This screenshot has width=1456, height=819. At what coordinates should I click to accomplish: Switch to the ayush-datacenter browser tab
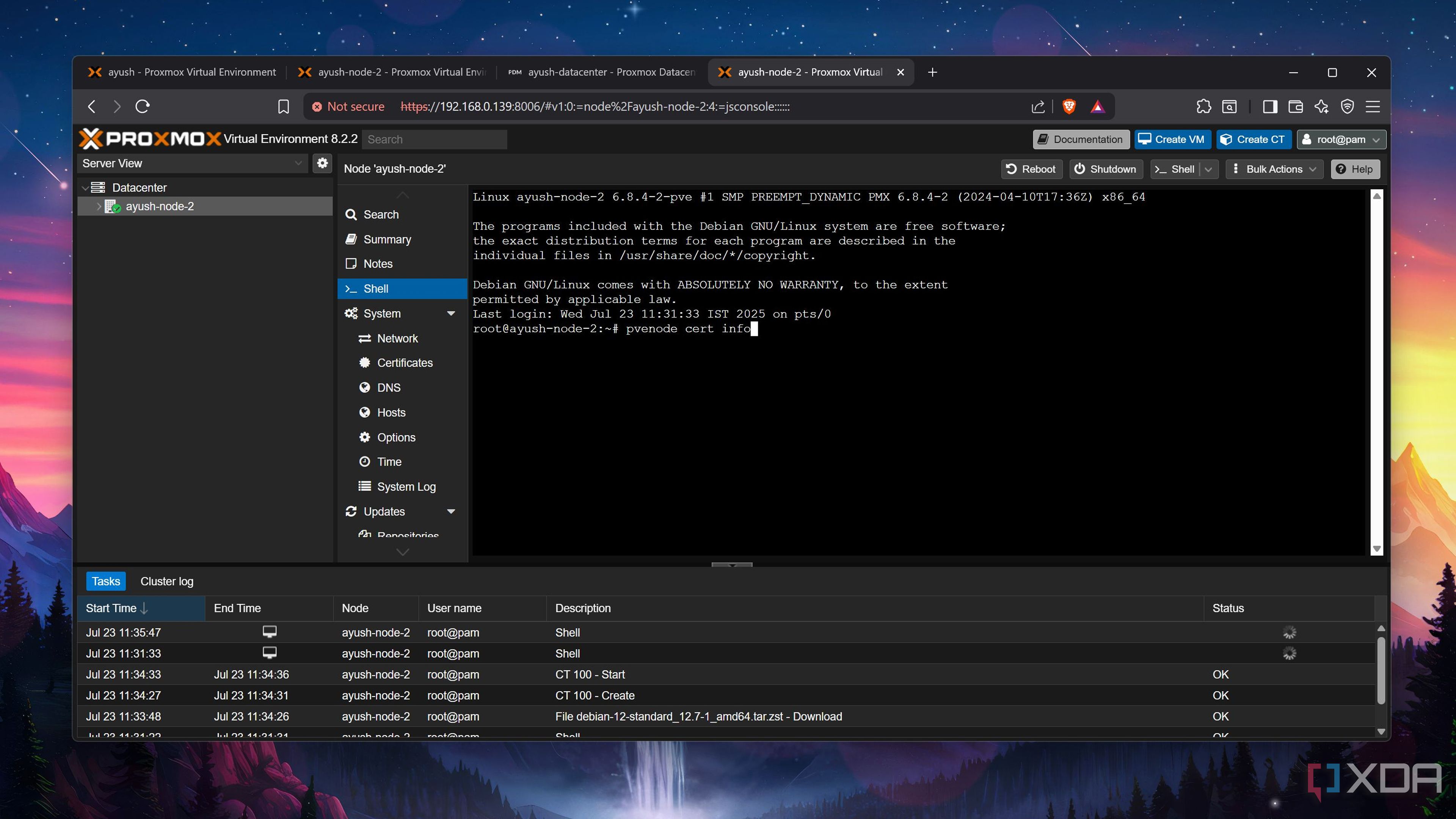602,72
